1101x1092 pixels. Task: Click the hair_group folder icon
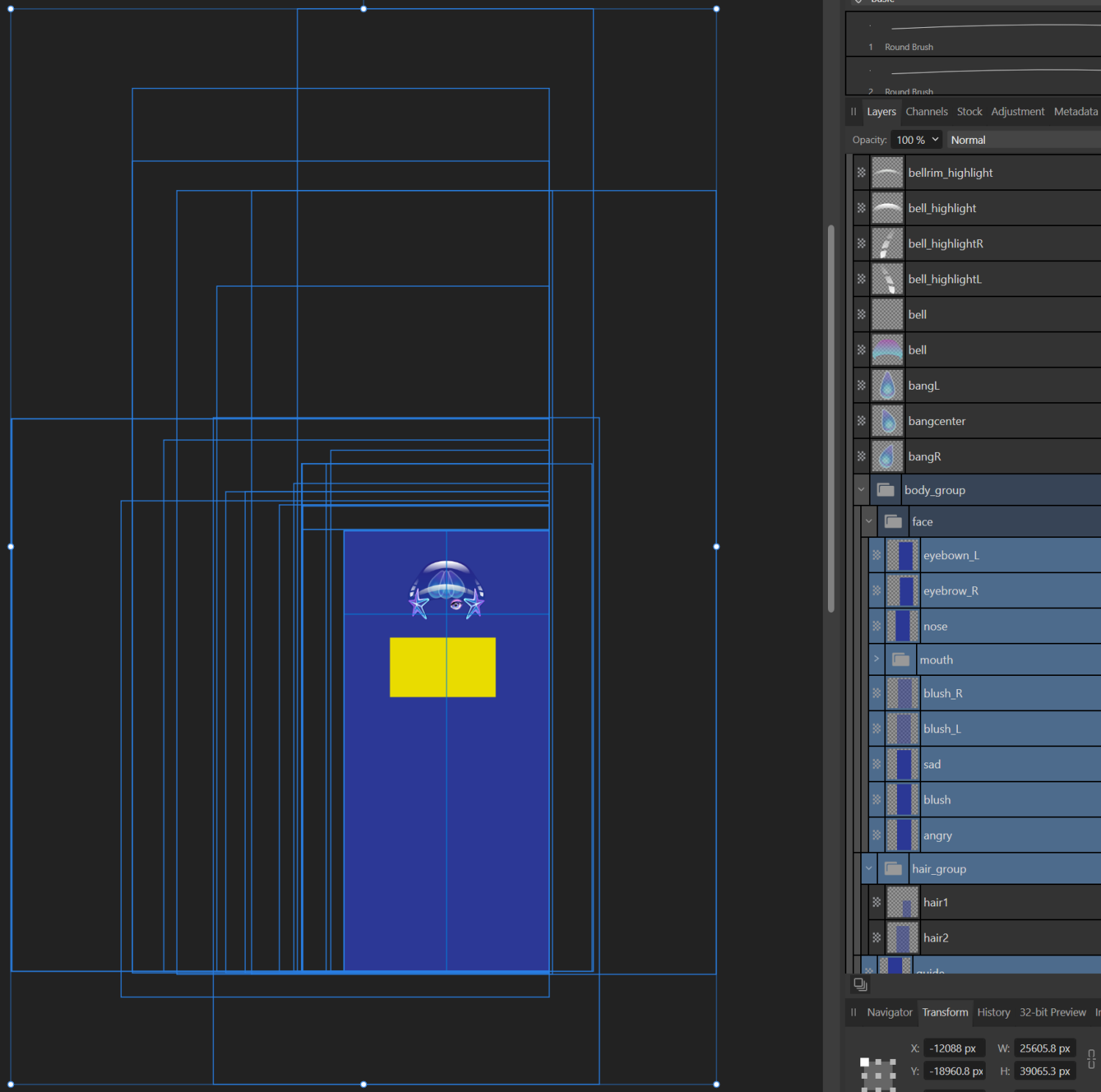point(893,869)
